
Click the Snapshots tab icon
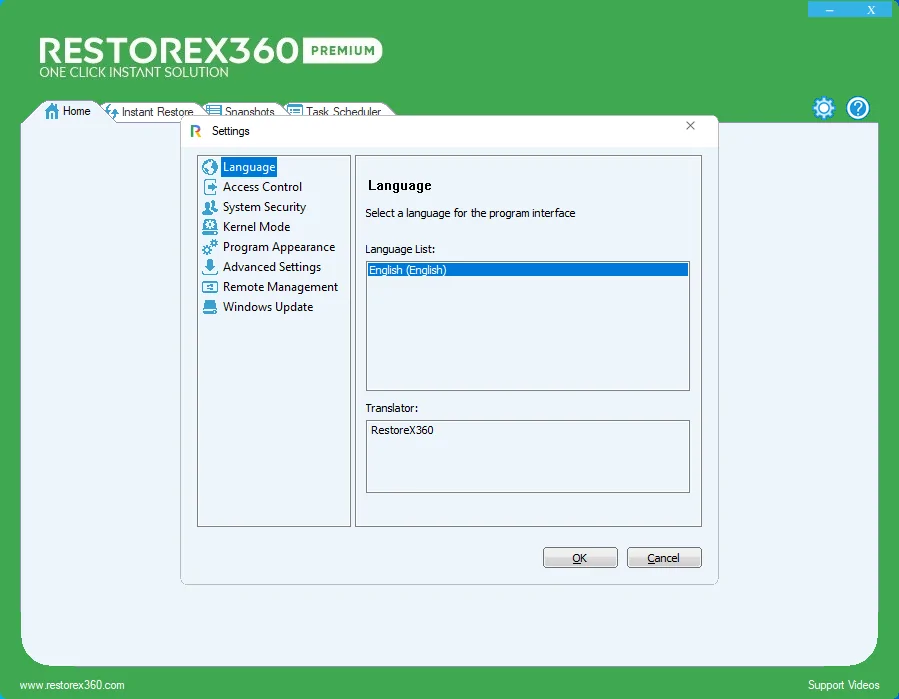click(x=213, y=110)
